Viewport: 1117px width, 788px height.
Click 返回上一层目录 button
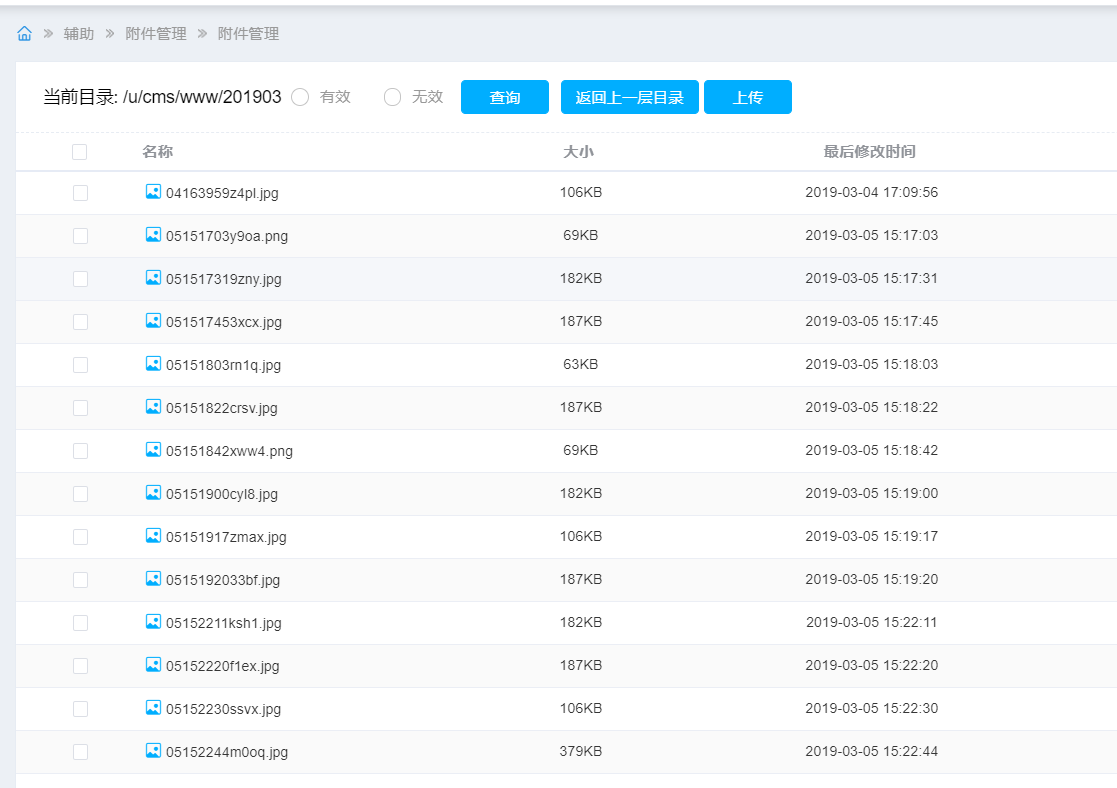[x=629, y=97]
